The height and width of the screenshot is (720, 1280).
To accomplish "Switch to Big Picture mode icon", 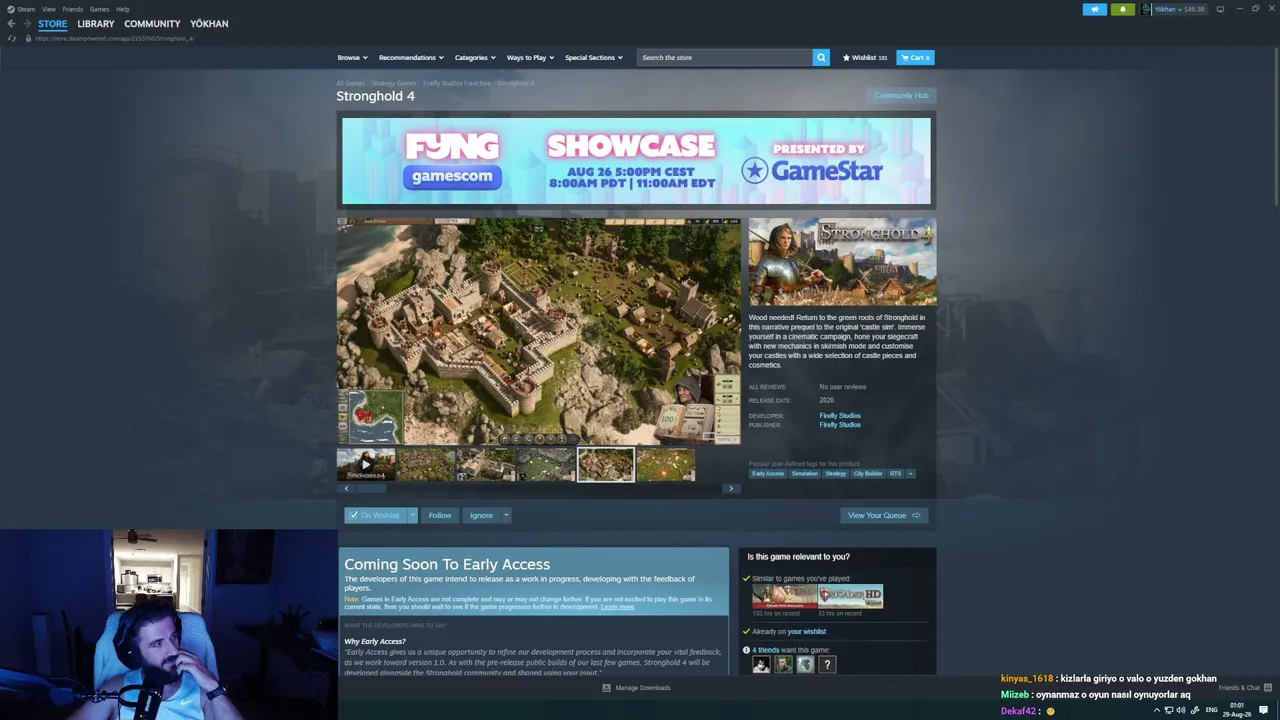I will click(1219, 9).
